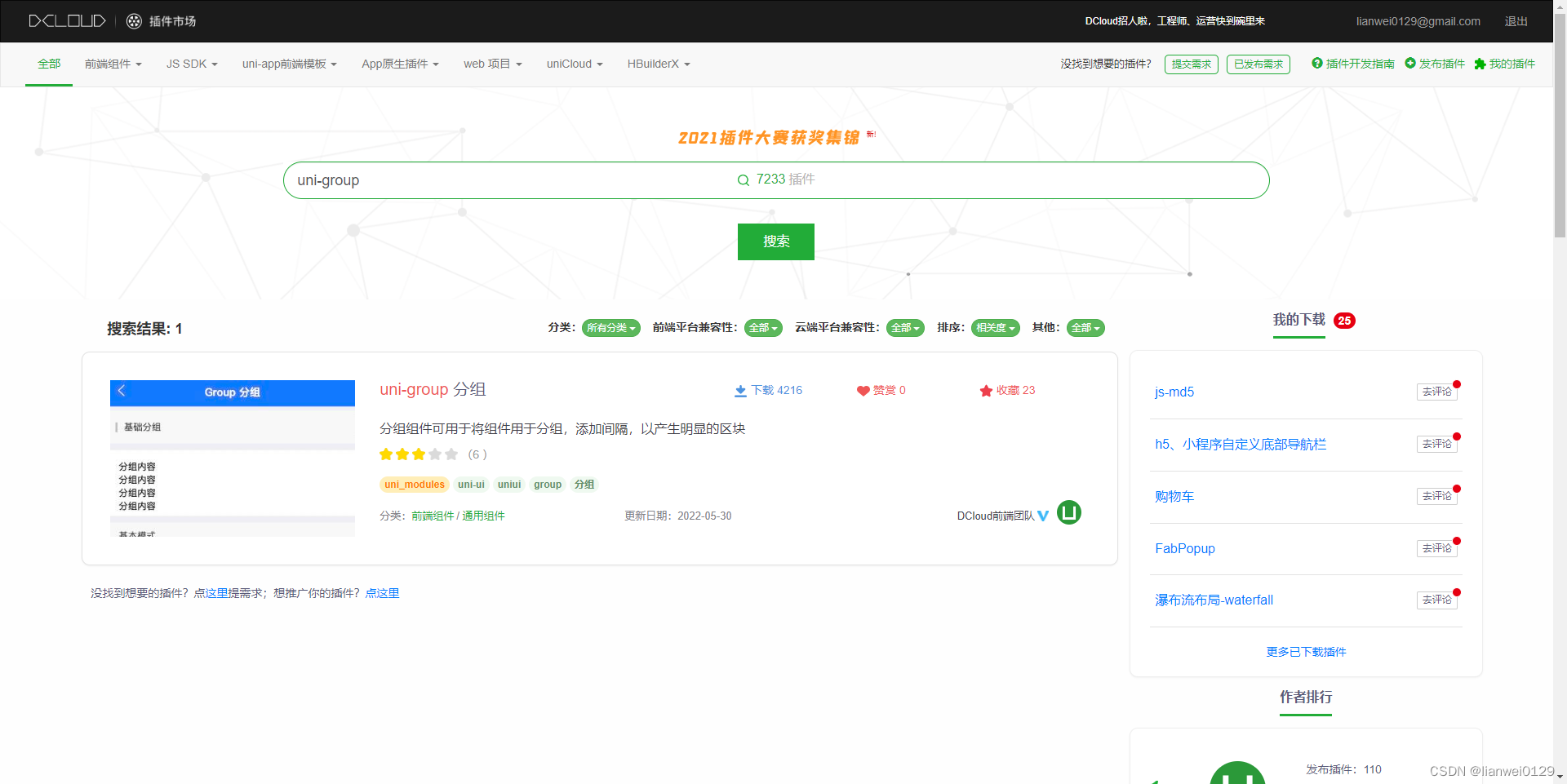1567x784 pixels.
Task: Click the star 收藏 icon
Action: click(x=986, y=391)
